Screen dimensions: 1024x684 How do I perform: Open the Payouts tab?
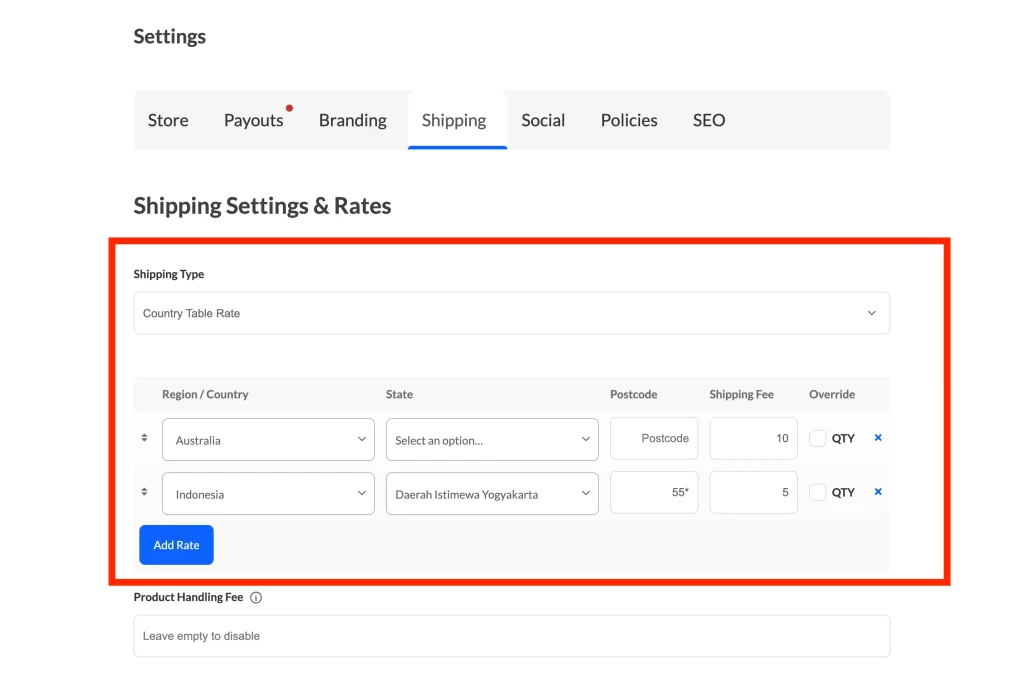254,120
